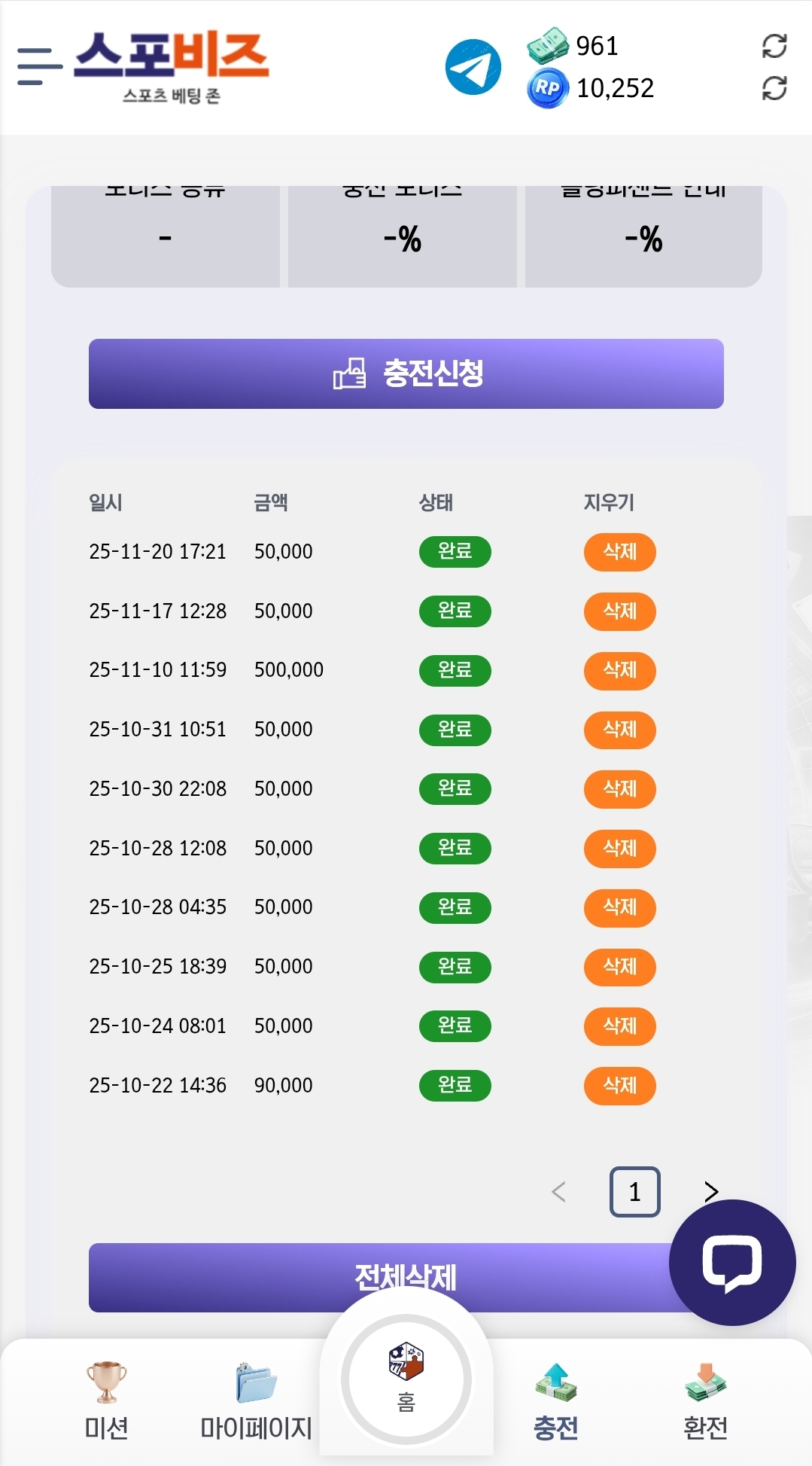Image resolution: width=812 pixels, height=1466 pixels.
Task: Go to previous page of records
Action: (x=558, y=1191)
